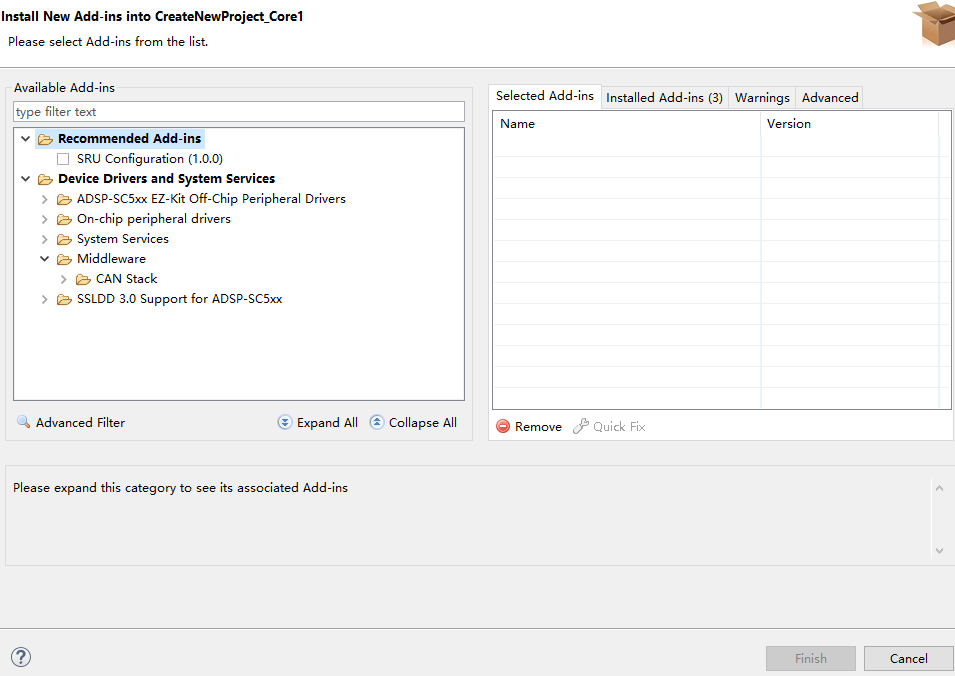Expand the SSLDD 3.0 Support for ADSP-SC5xx node
Image resolution: width=955 pixels, height=676 pixels.
pos(43,299)
